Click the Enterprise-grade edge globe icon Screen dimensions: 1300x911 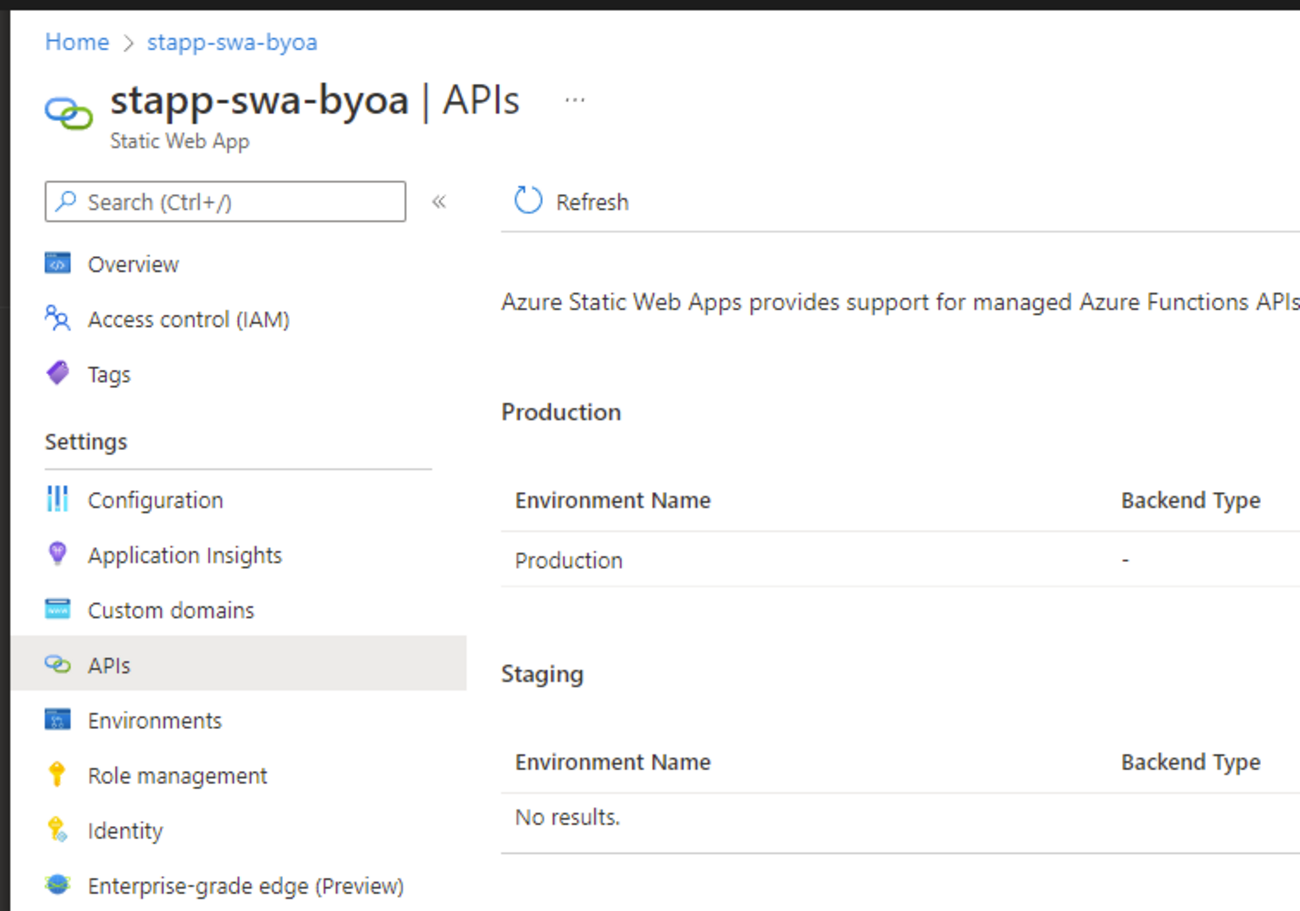pyautogui.click(x=58, y=885)
